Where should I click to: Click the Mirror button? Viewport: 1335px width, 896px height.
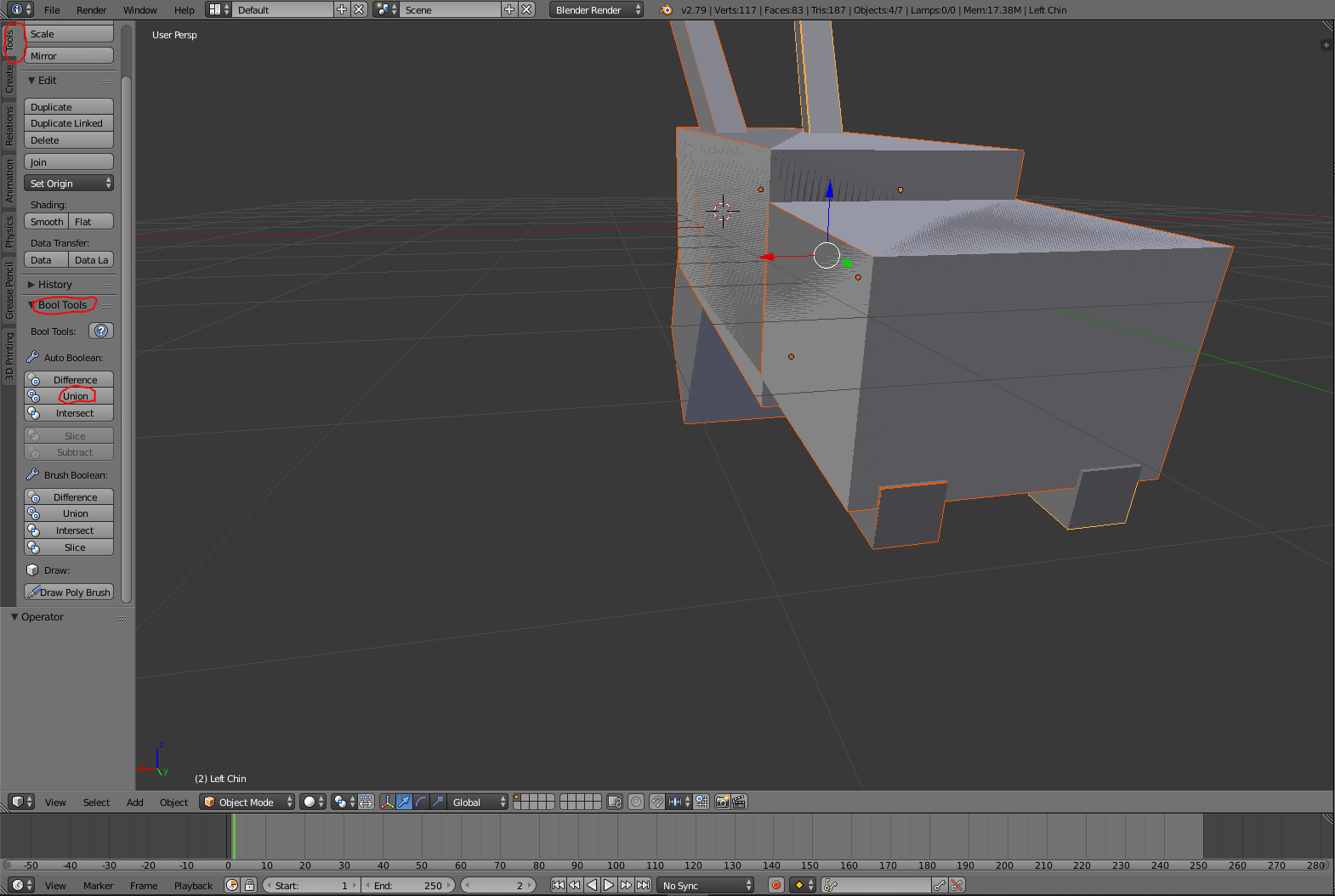point(69,56)
